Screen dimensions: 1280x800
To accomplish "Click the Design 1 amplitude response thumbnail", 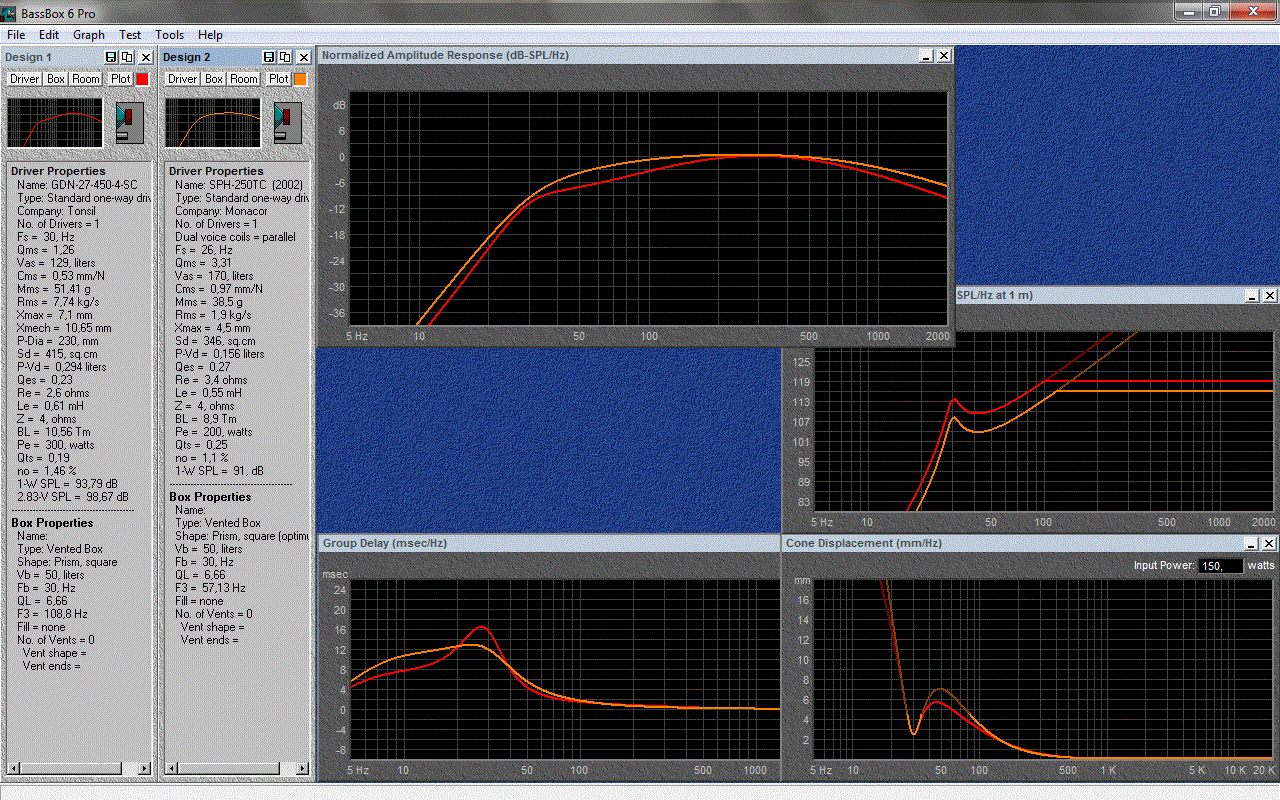I will click(55, 122).
